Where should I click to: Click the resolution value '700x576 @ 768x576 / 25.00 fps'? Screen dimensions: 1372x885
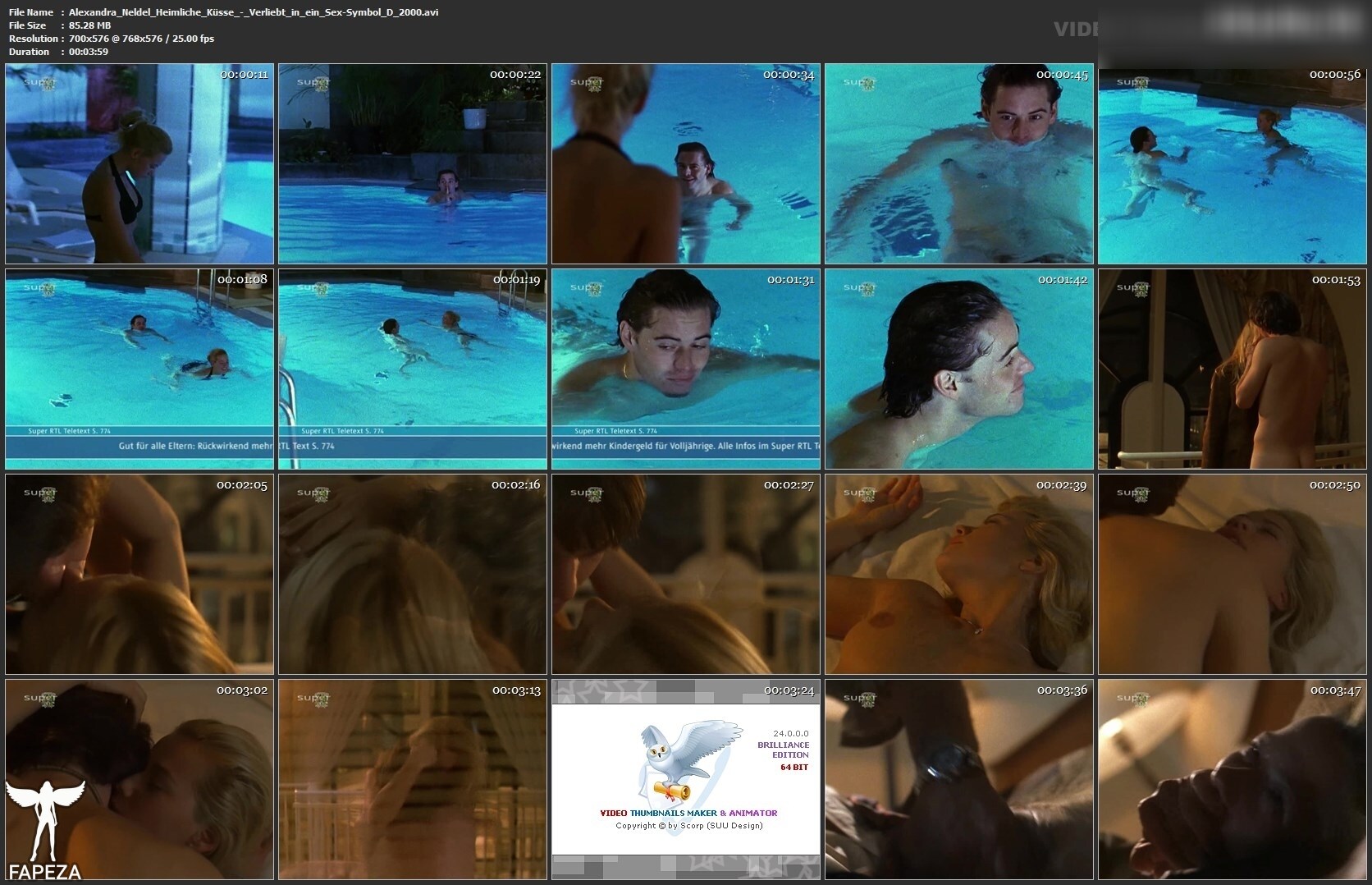142,39
